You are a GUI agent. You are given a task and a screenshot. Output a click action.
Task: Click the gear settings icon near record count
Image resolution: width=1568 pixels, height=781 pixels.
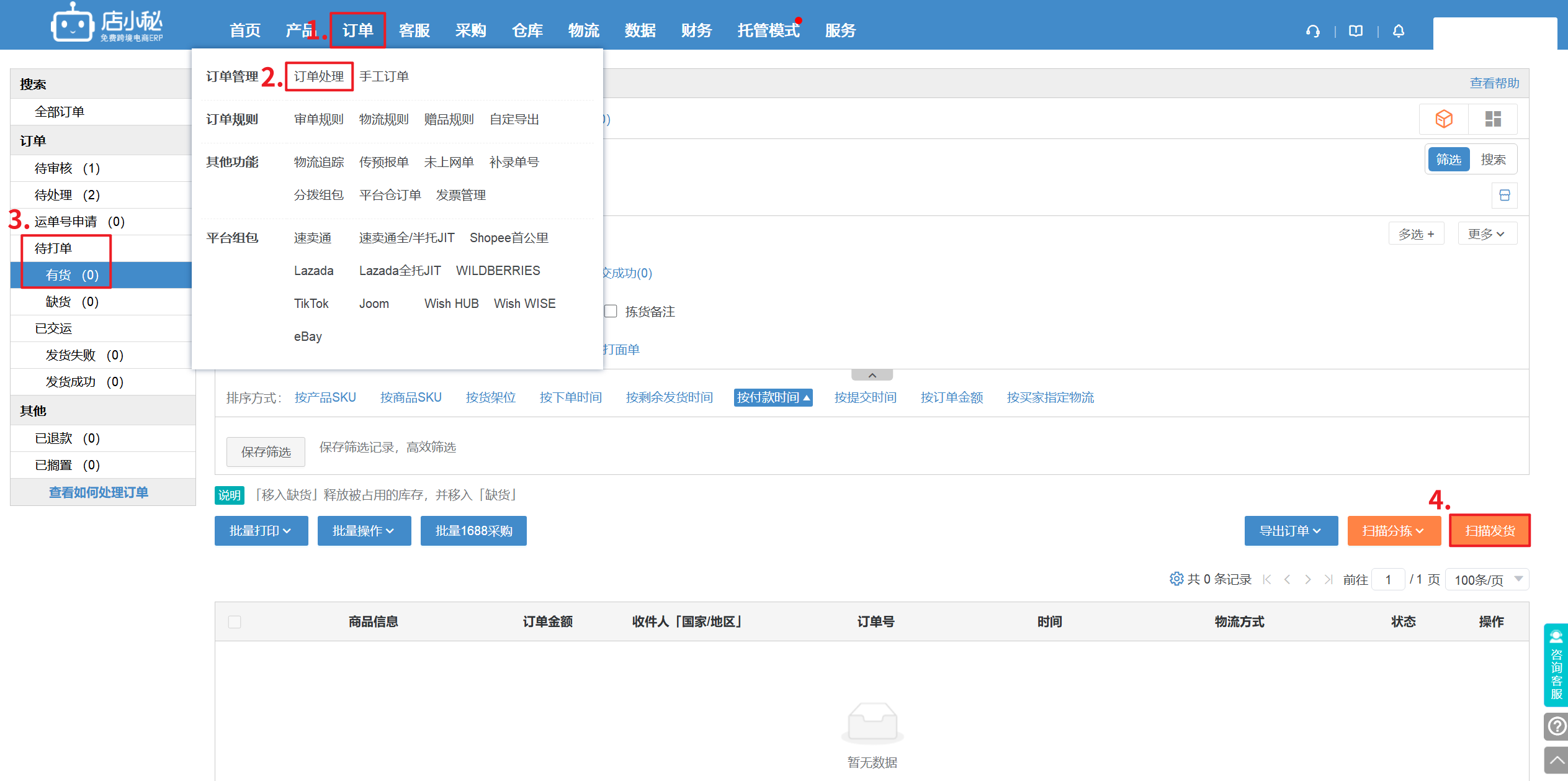tap(1176, 579)
